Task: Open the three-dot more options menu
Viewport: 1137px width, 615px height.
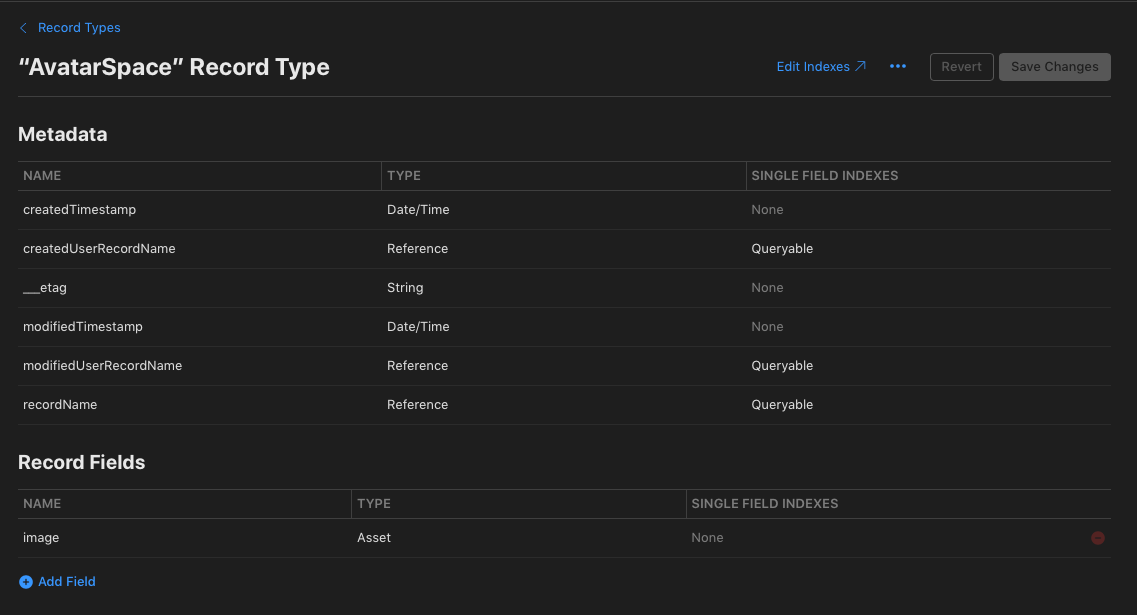Action: click(x=898, y=67)
